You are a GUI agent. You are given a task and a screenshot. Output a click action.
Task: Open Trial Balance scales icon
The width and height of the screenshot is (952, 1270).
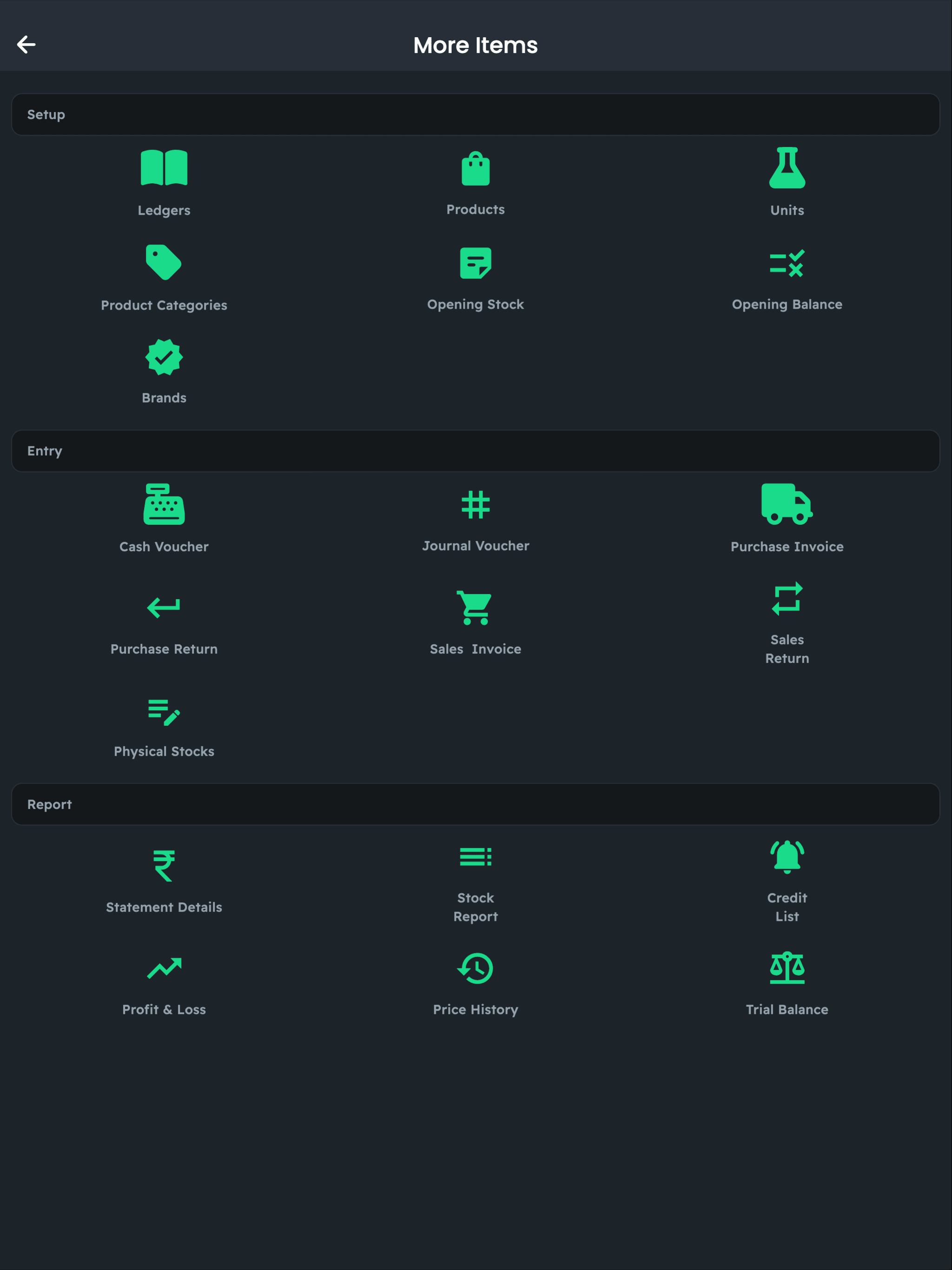click(787, 967)
